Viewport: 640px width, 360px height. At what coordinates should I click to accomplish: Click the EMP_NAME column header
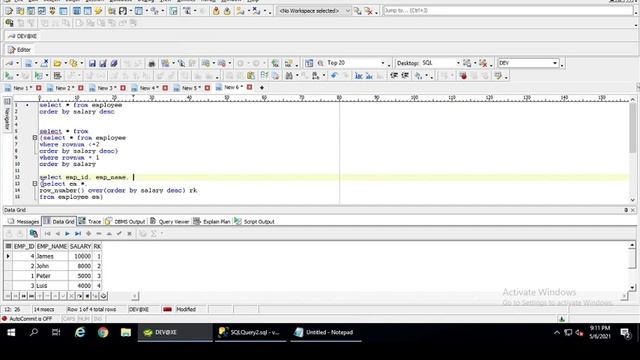(x=52, y=247)
